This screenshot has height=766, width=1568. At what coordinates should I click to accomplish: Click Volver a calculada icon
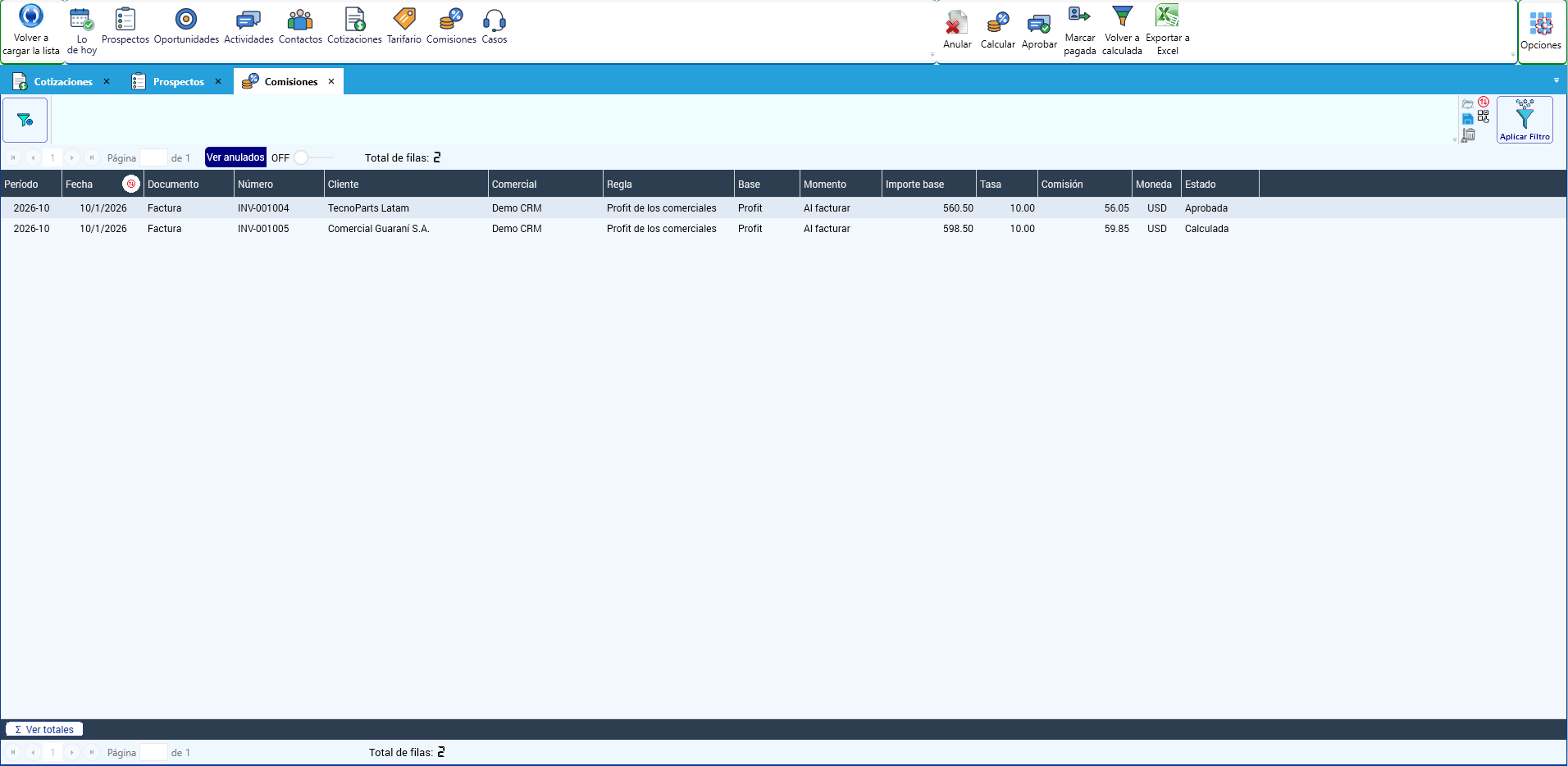pos(1122,16)
